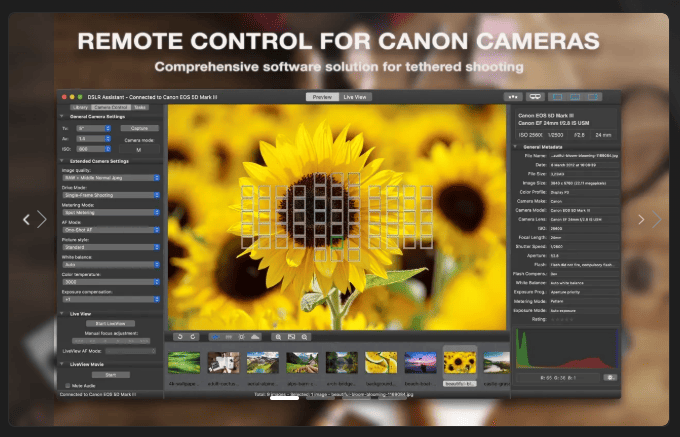Viewport: 680px width, 437px height.
Task: Select the 4k-wallpaper grass thumbnail
Action: pos(184,362)
